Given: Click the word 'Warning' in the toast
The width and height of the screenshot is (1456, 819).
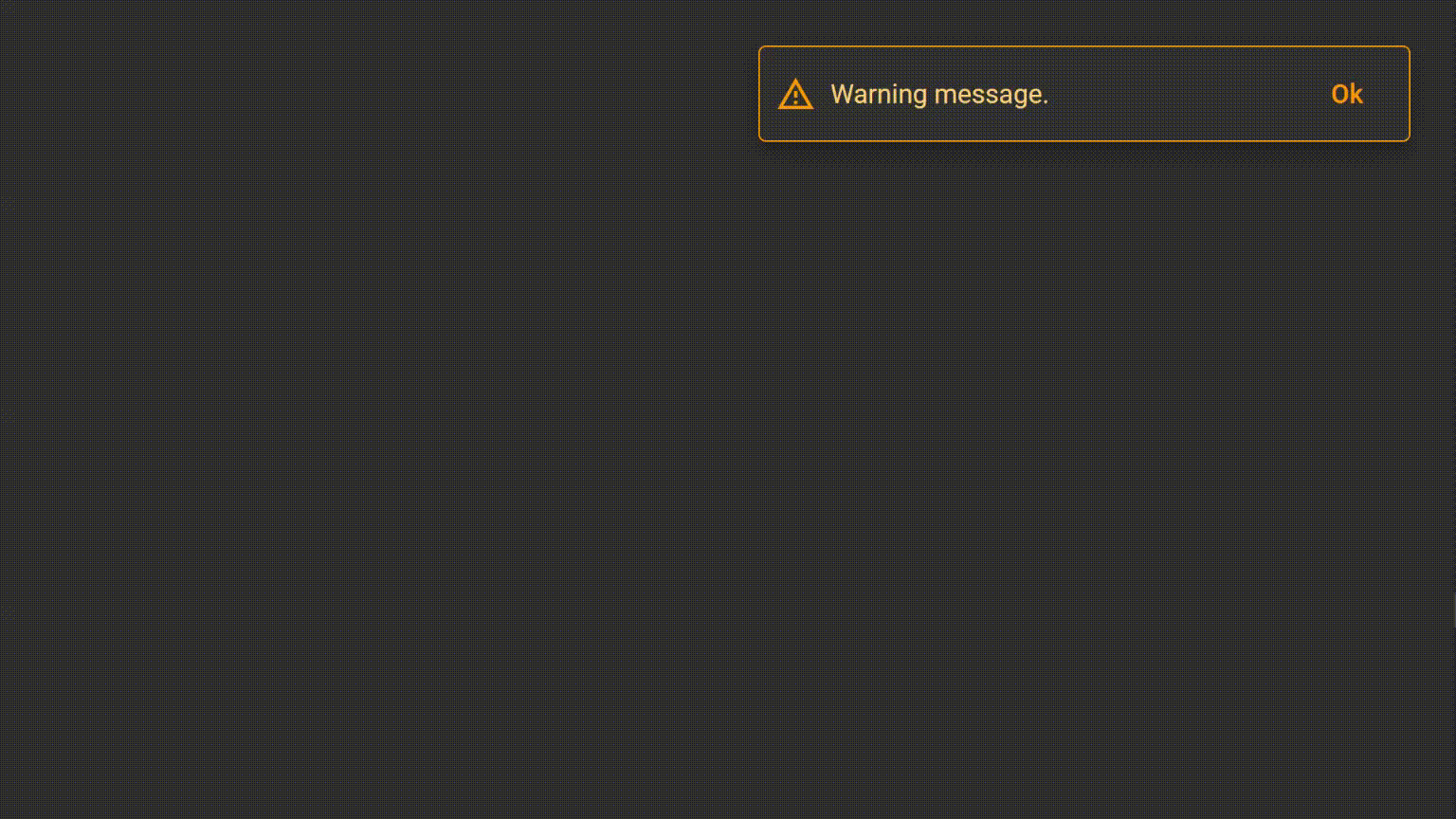Looking at the screenshot, I should (879, 94).
